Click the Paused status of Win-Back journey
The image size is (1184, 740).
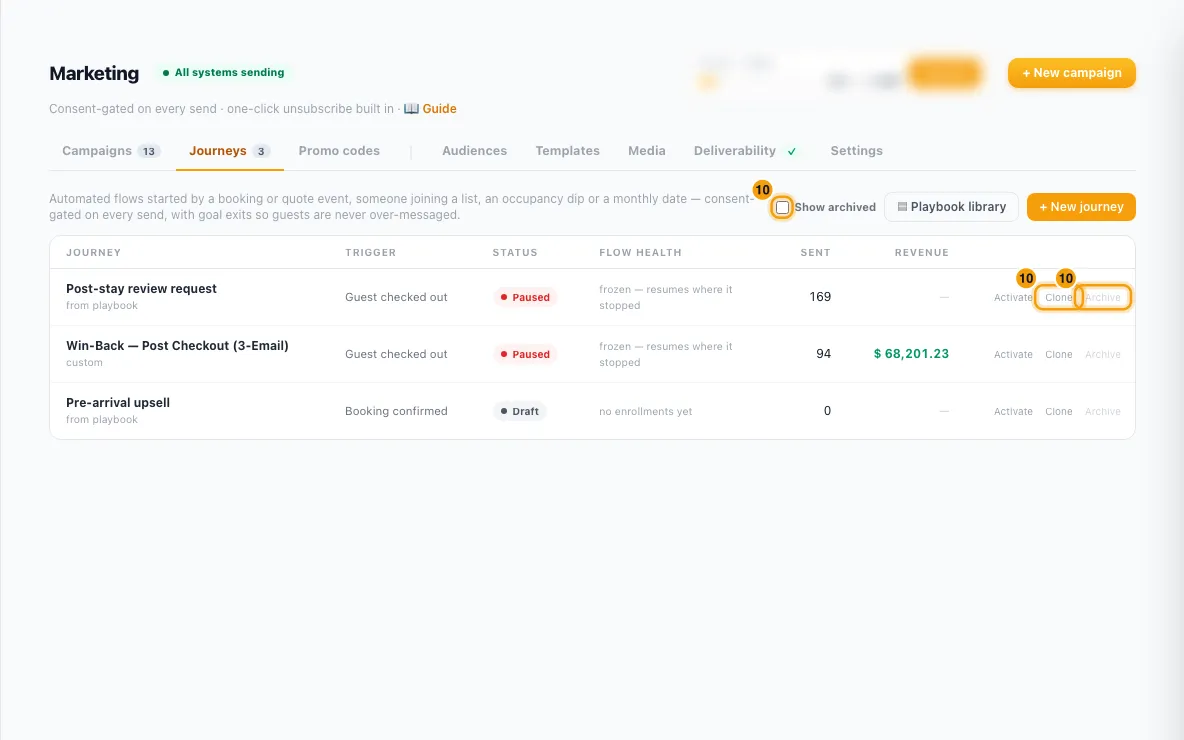pyautogui.click(x=525, y=354)
